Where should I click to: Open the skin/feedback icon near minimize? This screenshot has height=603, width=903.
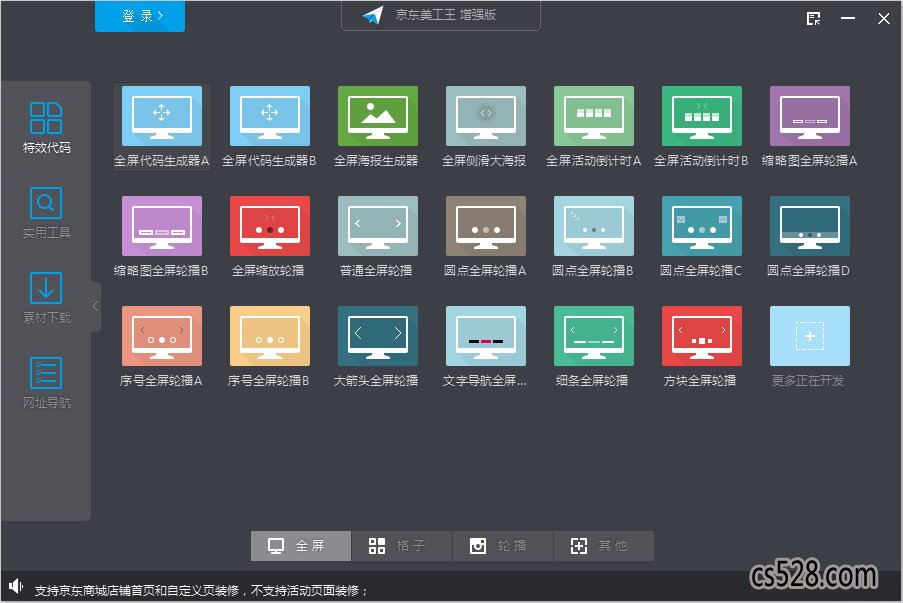(813, 18)
